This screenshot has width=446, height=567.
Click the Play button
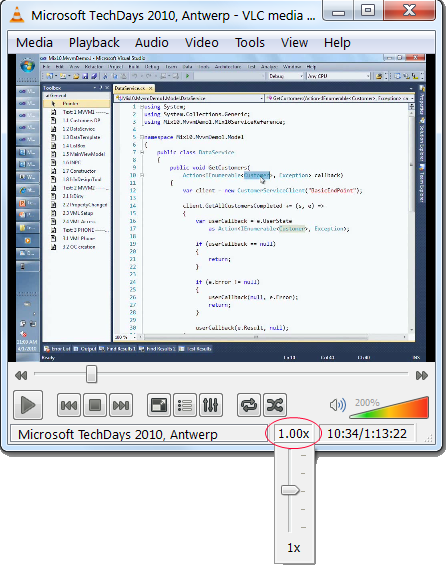(x=28, y=405)
